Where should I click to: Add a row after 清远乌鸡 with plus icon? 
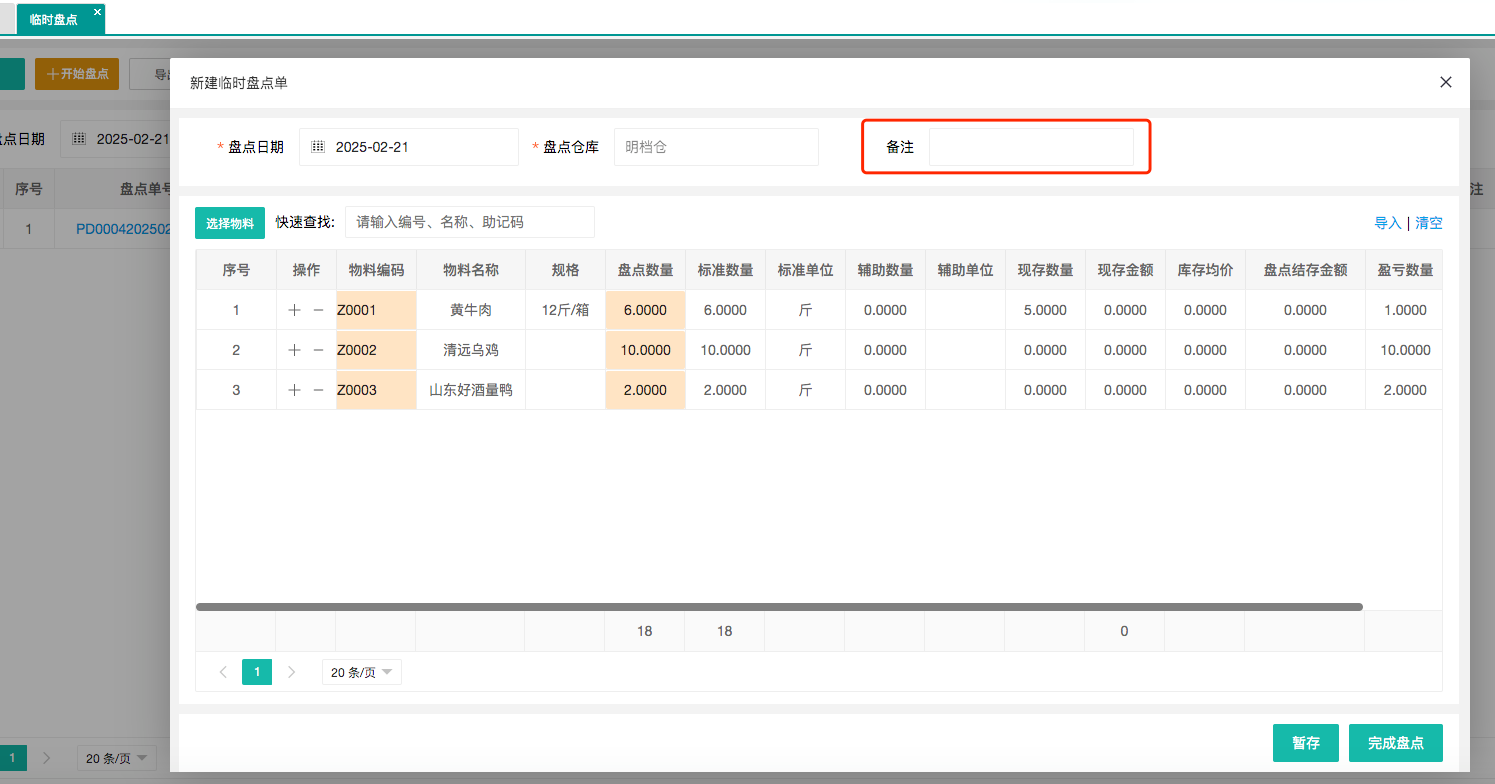click(294, 350)
